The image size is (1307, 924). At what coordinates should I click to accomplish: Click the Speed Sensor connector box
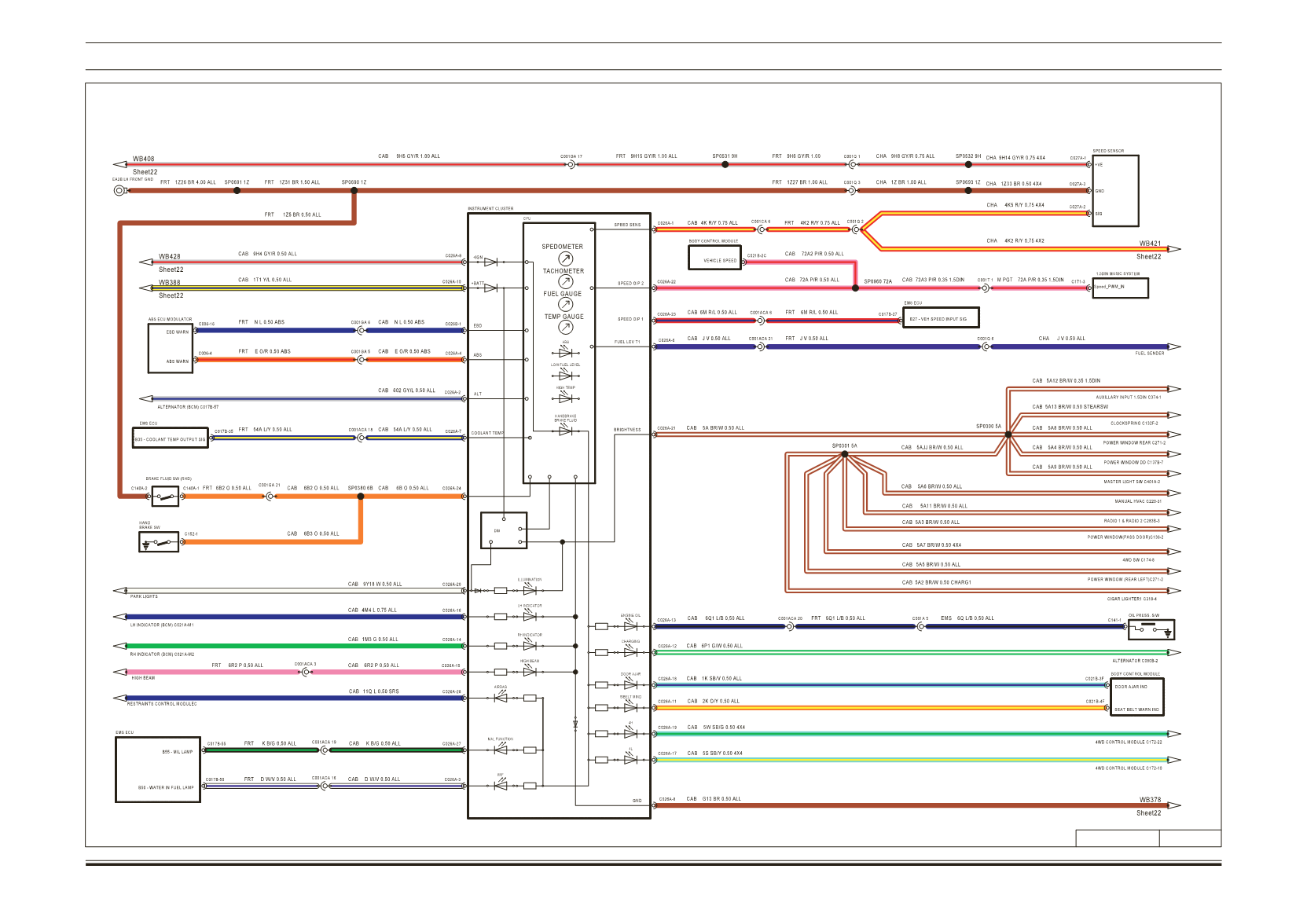[1115, 191]
